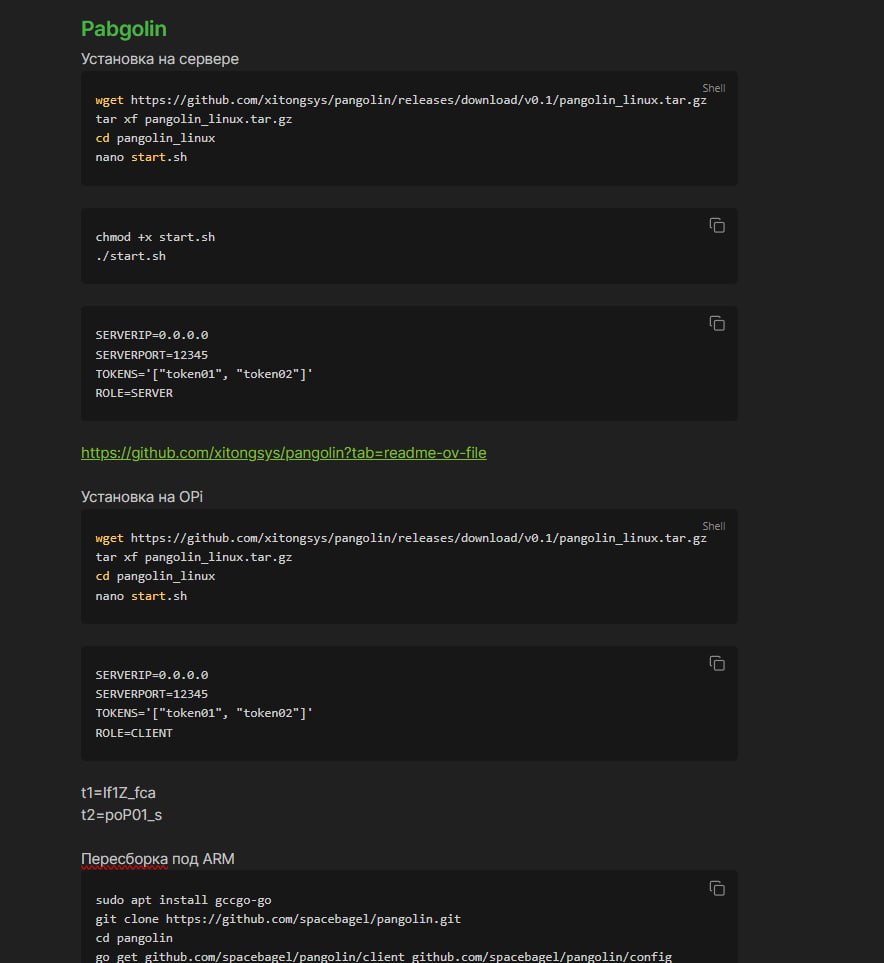Place cursor in 'Установка на сервере' line
The width and height of the screenshot is (884, 963).
pos(160,59)
